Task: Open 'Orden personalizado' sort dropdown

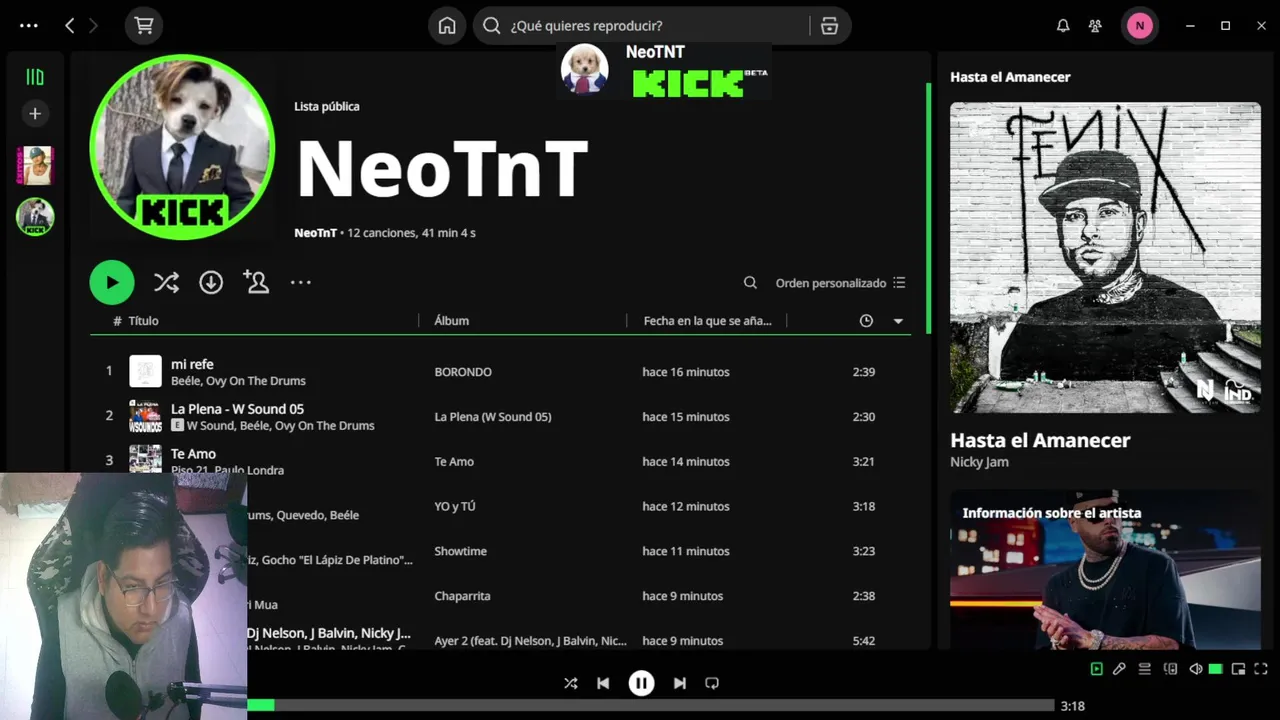Action: pos(840,283)
